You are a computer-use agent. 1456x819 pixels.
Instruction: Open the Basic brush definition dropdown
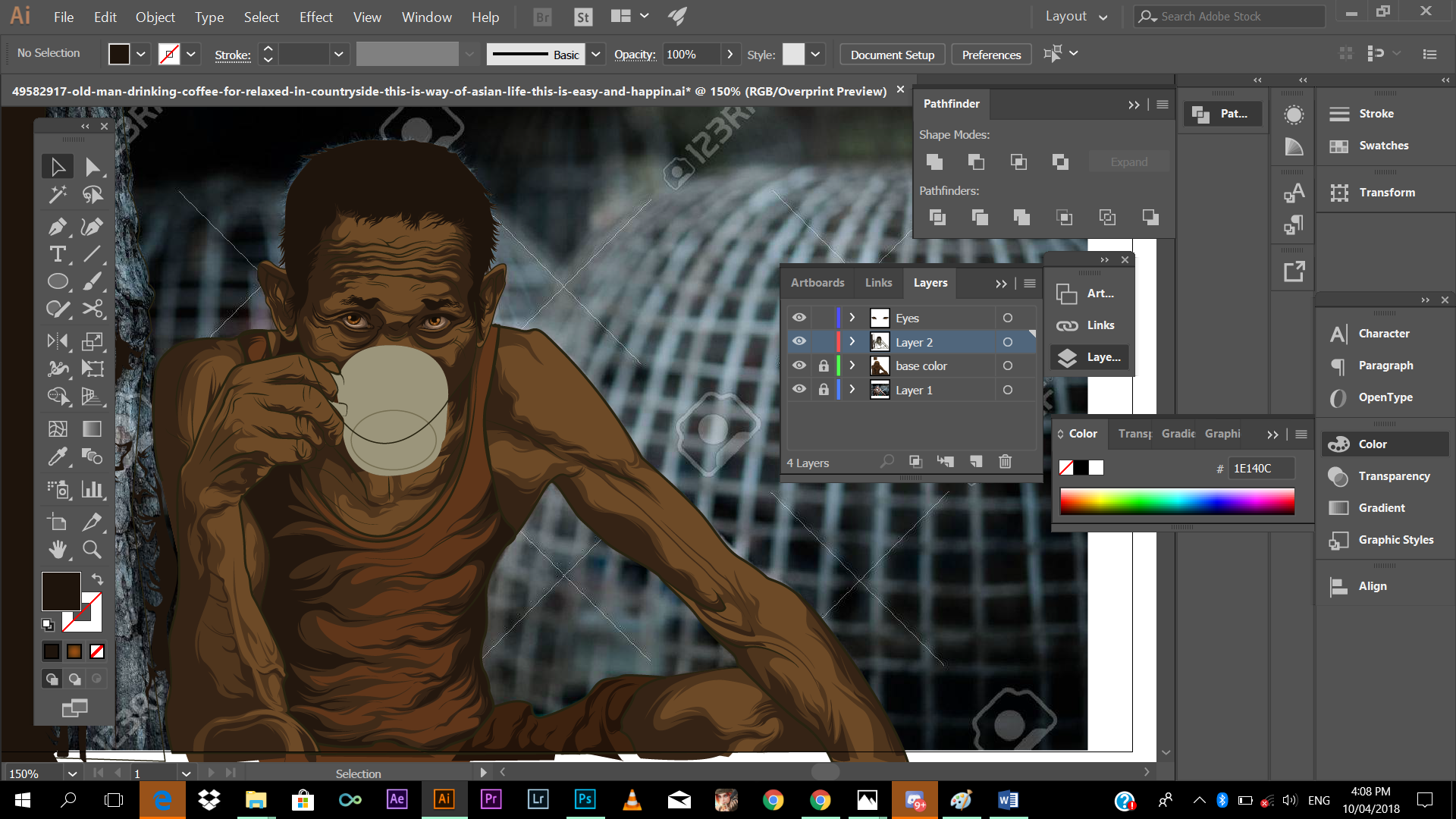pos(596,54)
